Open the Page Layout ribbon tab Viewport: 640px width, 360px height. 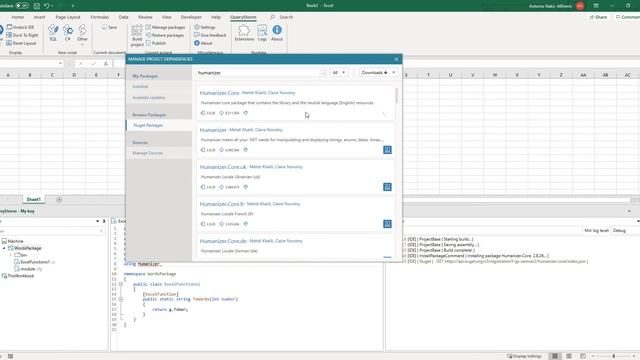coord(68,17)
